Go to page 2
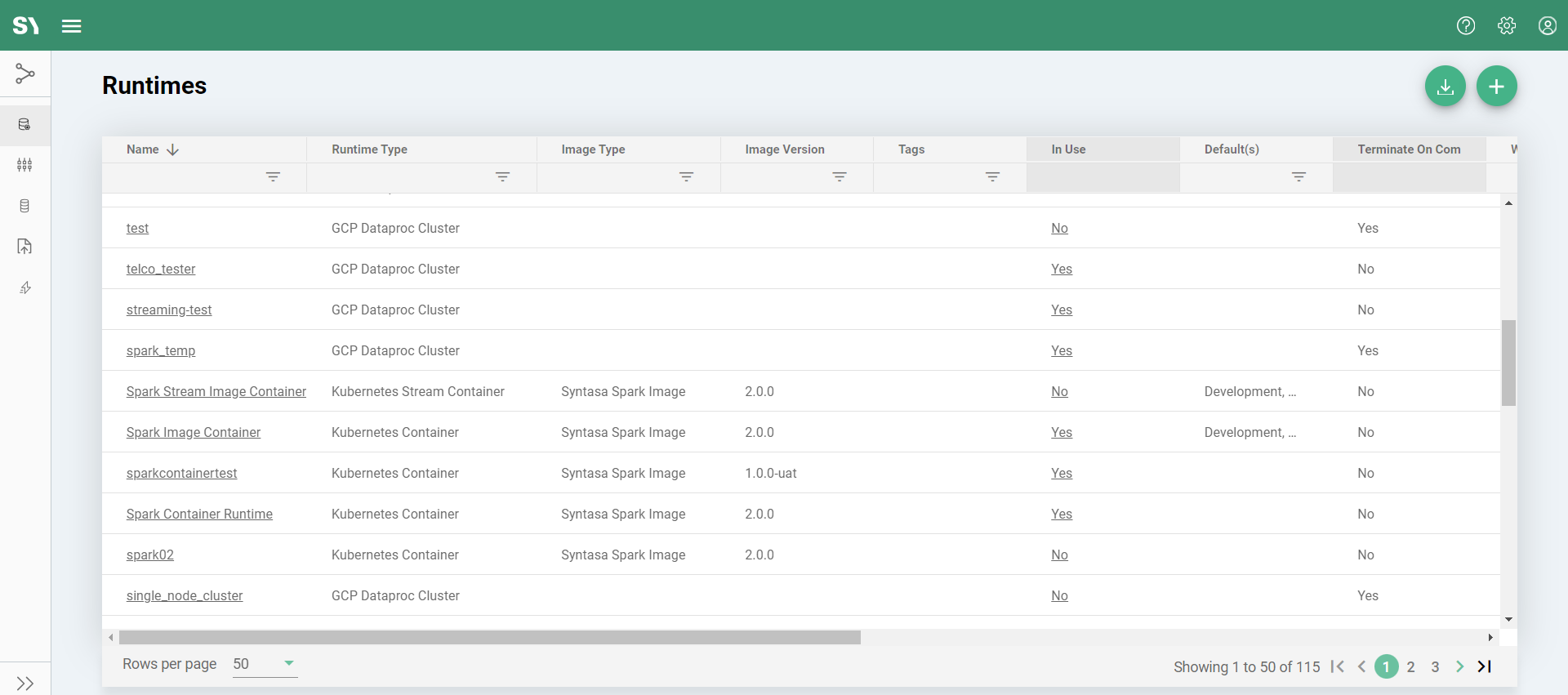 click(x=1410, y=667)
